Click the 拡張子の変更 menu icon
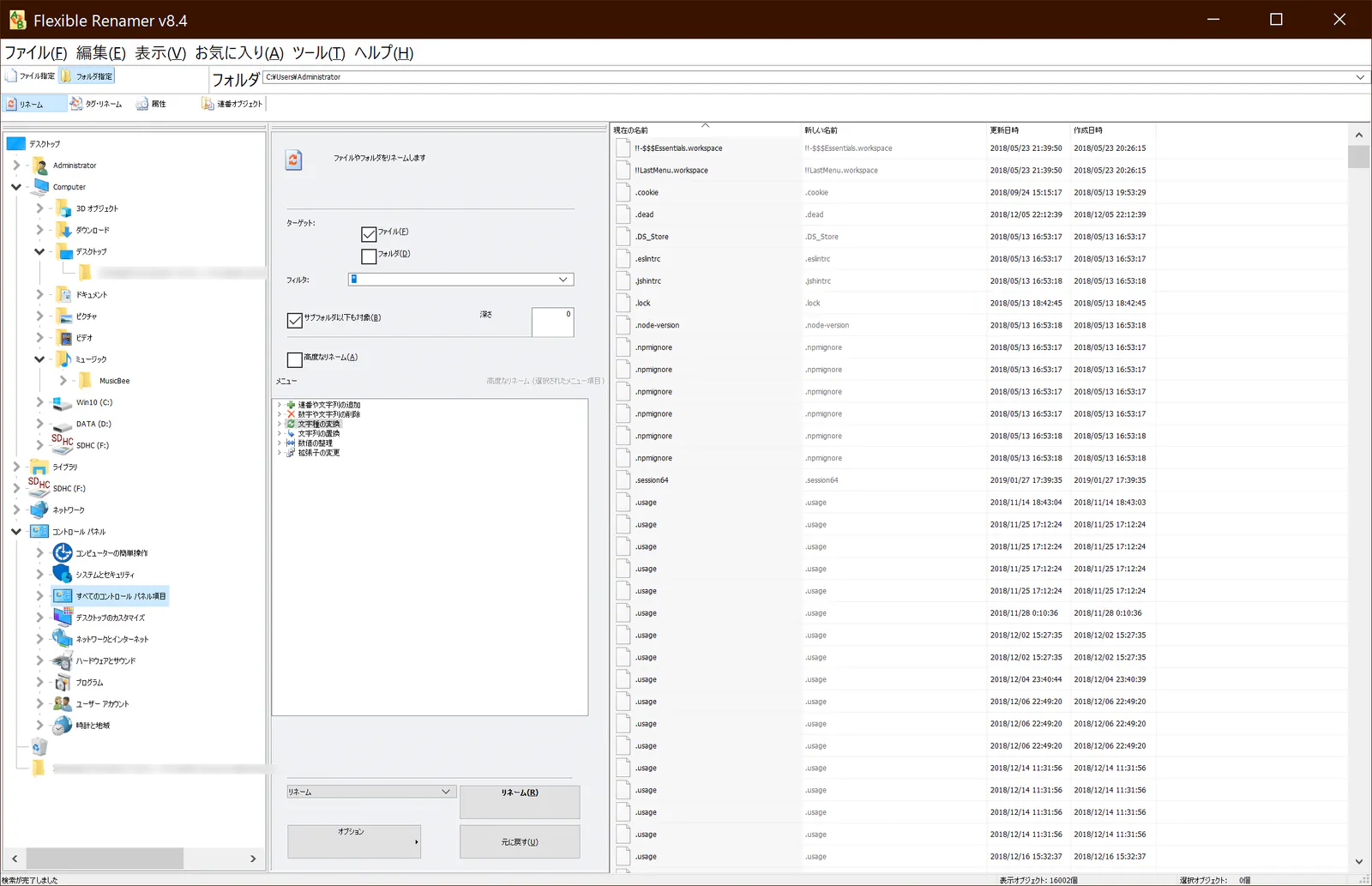The height and width of the screenshot is (886, 1372). click(291, 453)
